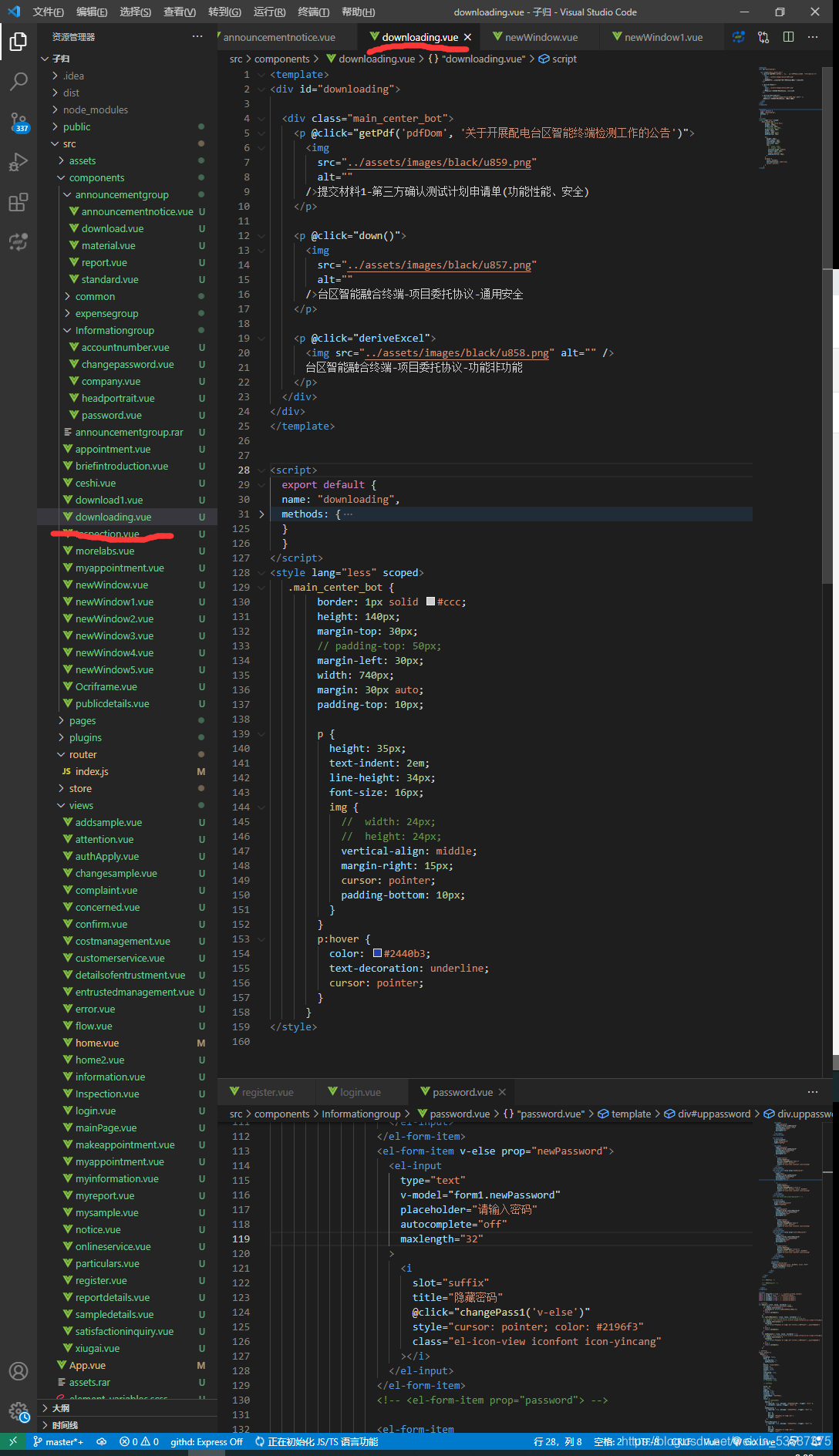
Task: Close the password.vue tab in lower editor
Action: (x=502, y=1092)
